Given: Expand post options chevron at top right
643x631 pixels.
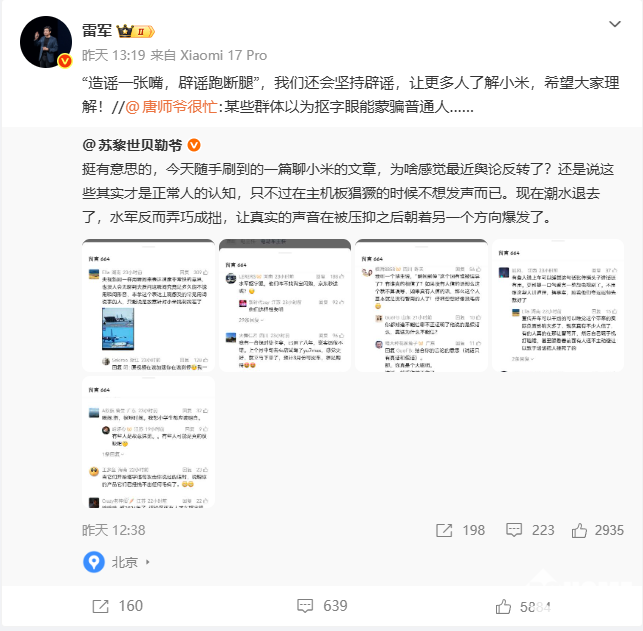Looking at the screenshot, I should 614,24.
